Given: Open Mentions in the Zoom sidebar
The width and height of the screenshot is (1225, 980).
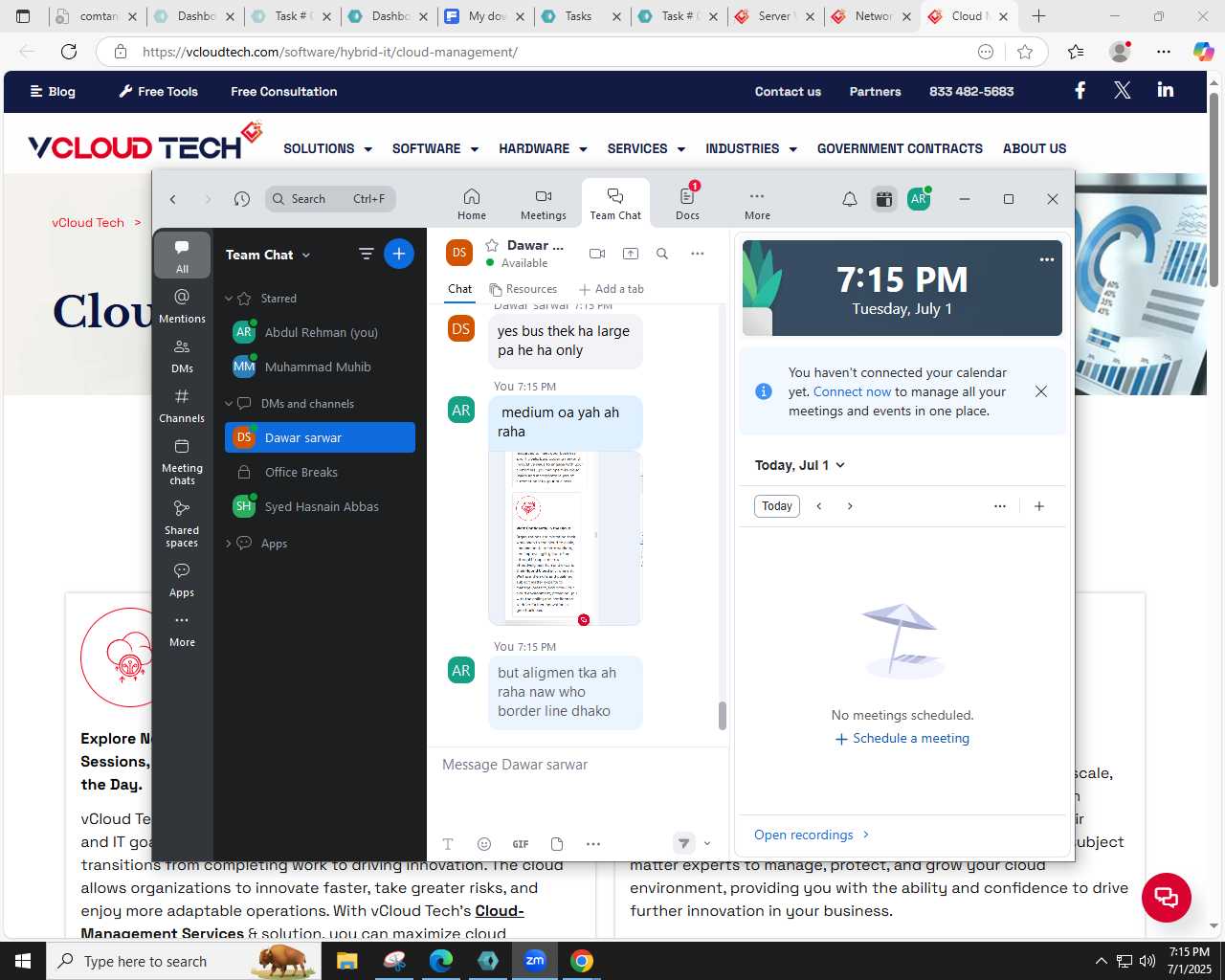Looking at the screenshot, I should pyautogui.click(x=182, y=305).
